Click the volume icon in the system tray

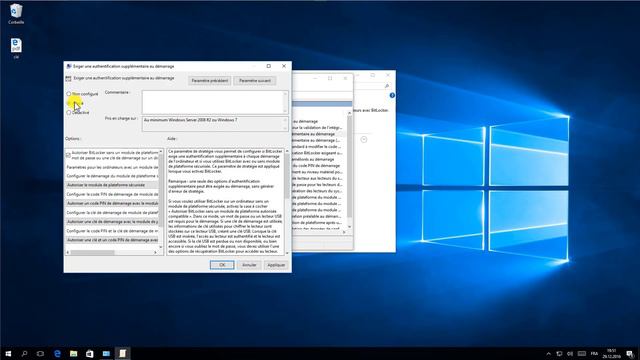point(570,353)
